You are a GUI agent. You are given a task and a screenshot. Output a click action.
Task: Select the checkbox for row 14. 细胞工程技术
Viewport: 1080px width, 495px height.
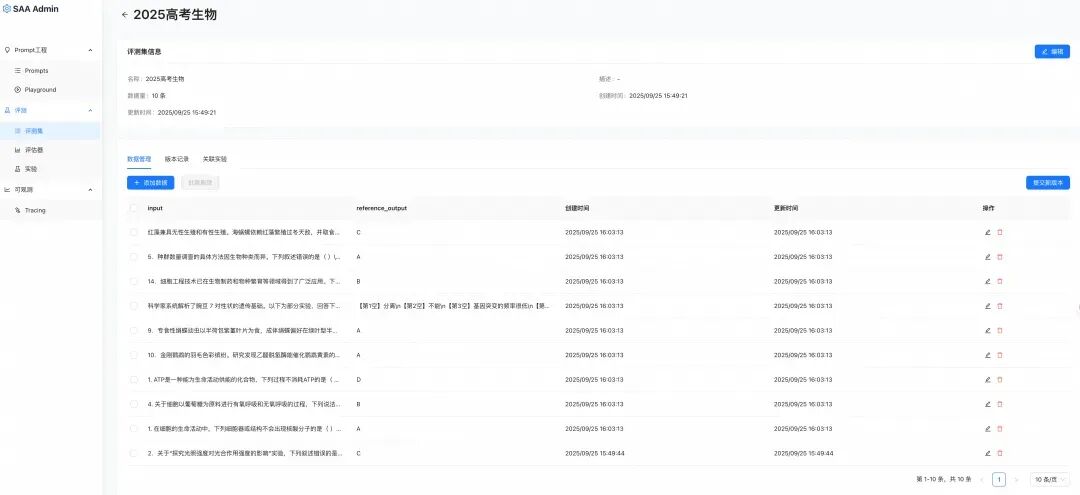pyautogui.click(x=134, y=281)
